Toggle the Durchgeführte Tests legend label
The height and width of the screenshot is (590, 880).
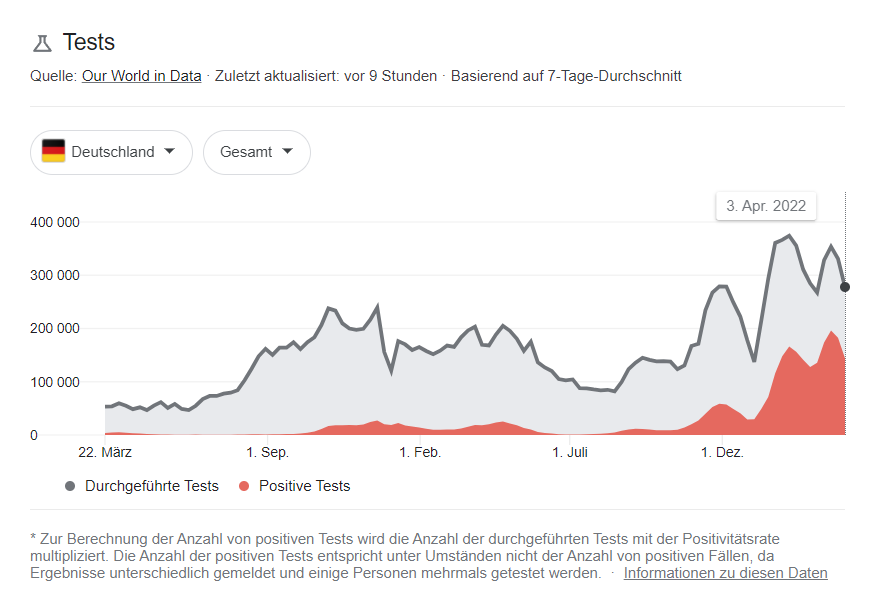tap(151, 486)
